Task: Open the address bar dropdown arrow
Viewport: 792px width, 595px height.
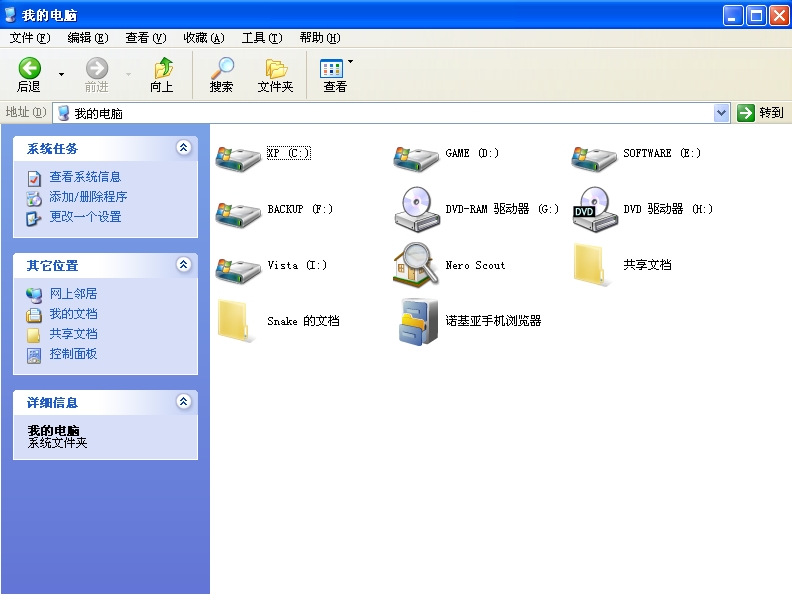Action: point(722,113)
